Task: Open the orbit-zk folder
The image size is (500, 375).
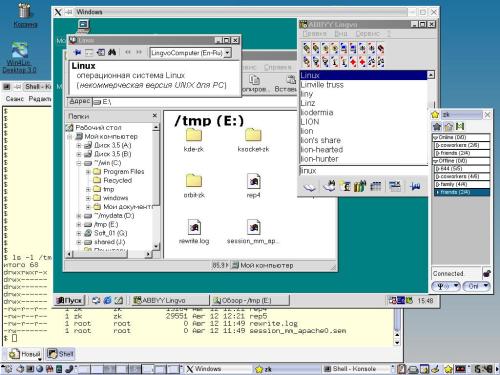Action: click(x=194, y=186)
